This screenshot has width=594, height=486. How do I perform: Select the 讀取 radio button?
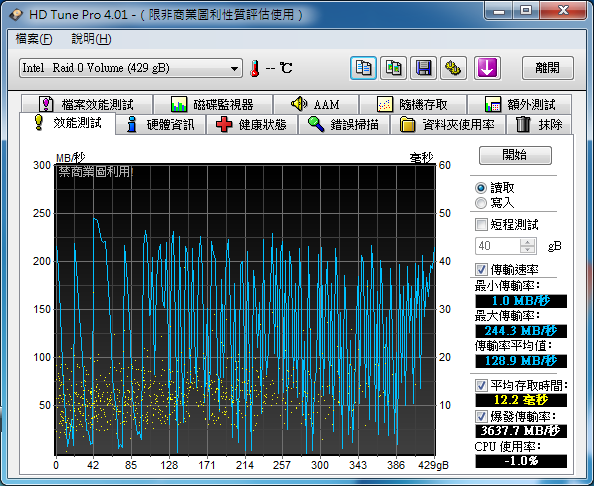(x=481, y=188)
